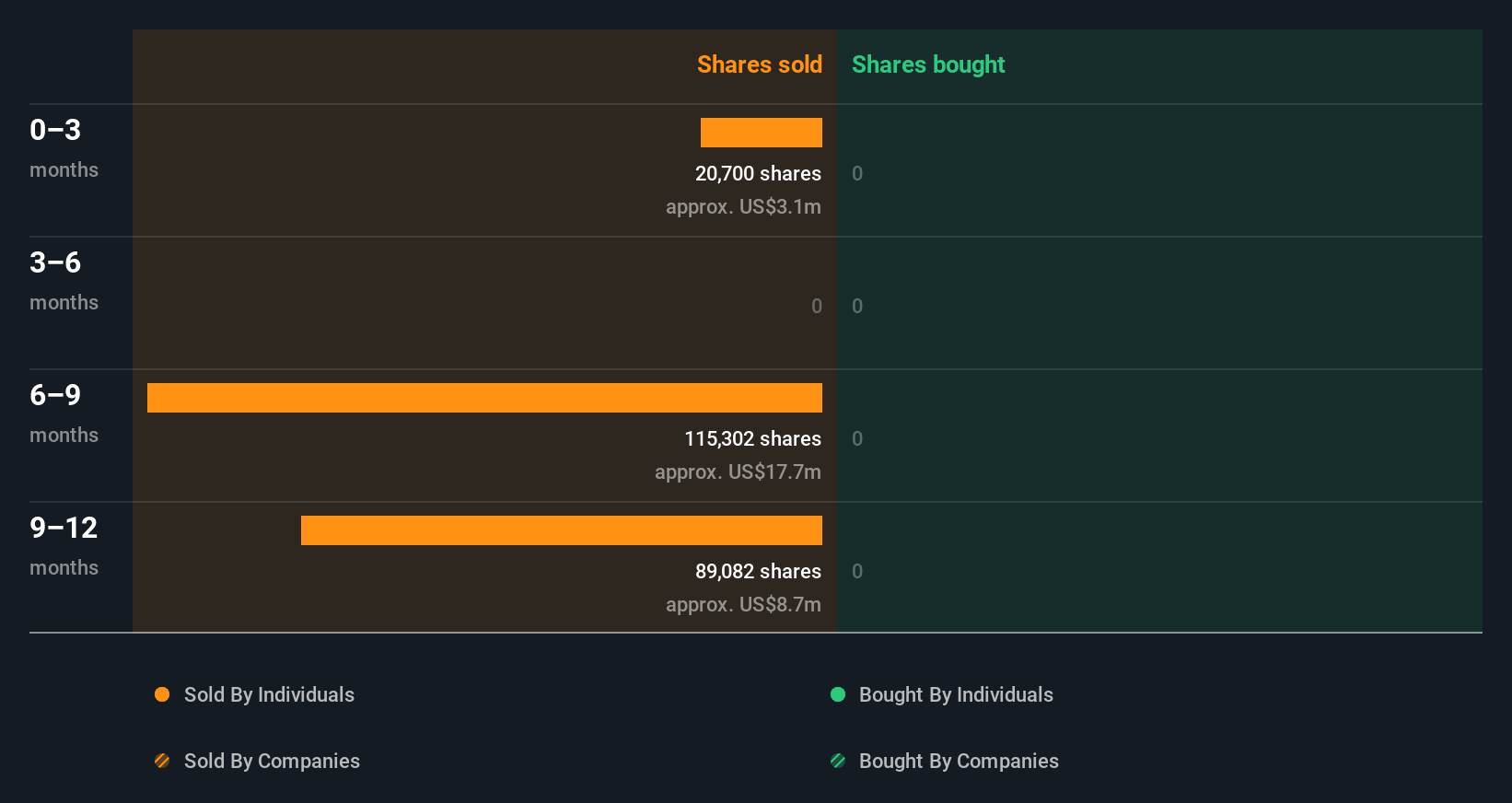Click the shares bought 0 in 0–3 months row

tap(857, 173)
